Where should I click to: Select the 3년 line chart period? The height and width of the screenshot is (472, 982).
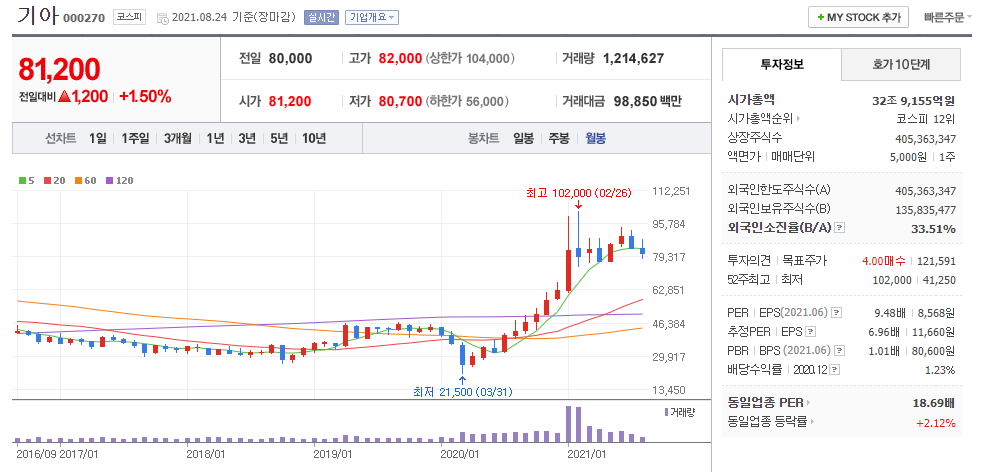coord(247,138)
